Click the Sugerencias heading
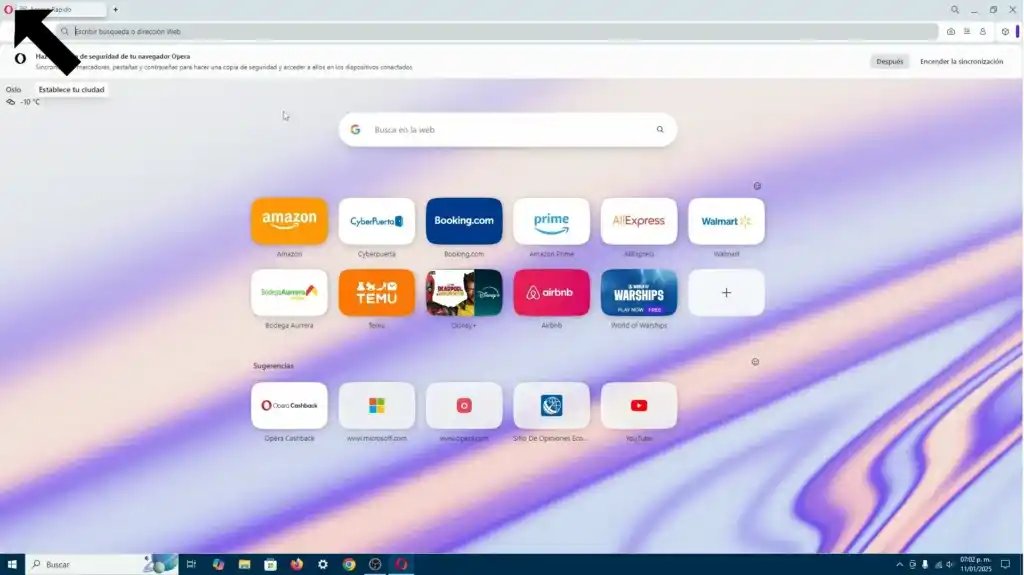The width and height of the screenshot is (1024, 575). pos(273,366)
